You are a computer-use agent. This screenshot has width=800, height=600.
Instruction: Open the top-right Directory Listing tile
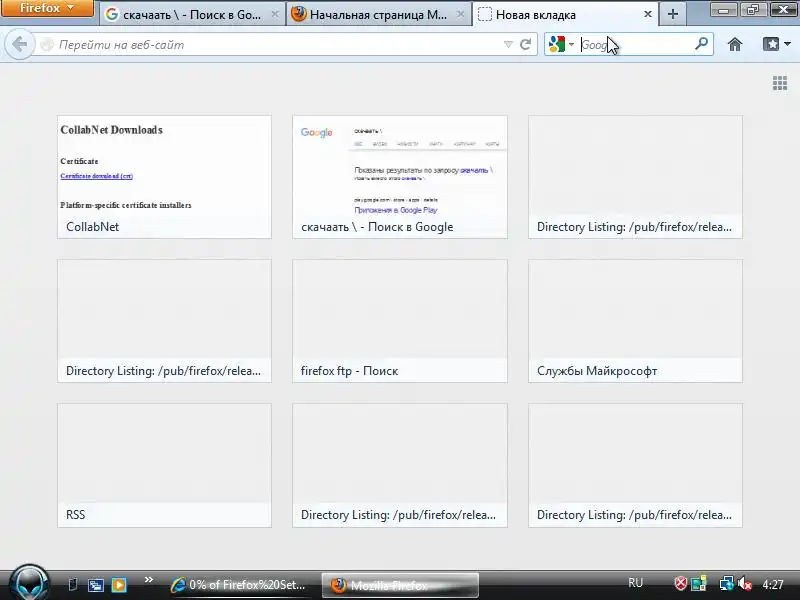[635, 177]
